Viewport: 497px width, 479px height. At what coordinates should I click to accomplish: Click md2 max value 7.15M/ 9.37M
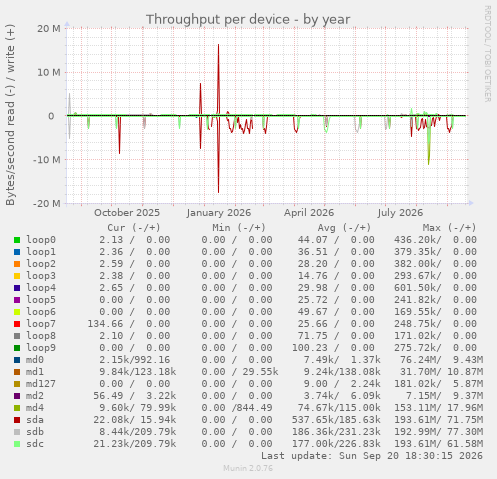(x=445, y=396)
